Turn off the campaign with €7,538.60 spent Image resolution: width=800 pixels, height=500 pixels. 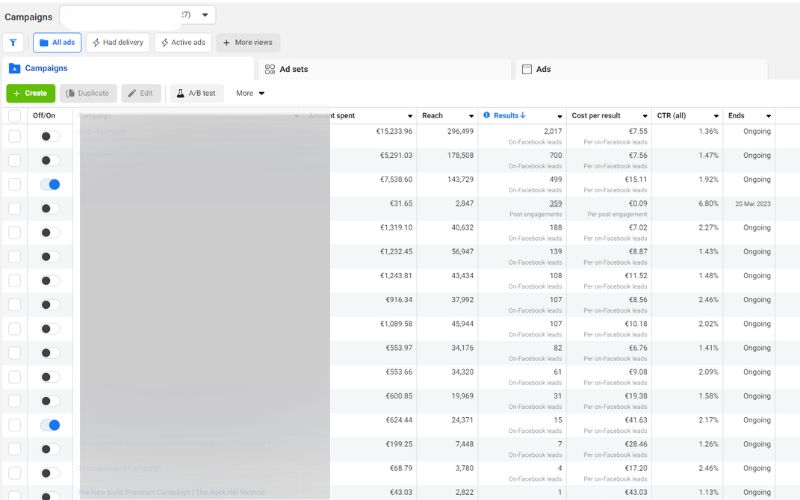tap(50, 184)
